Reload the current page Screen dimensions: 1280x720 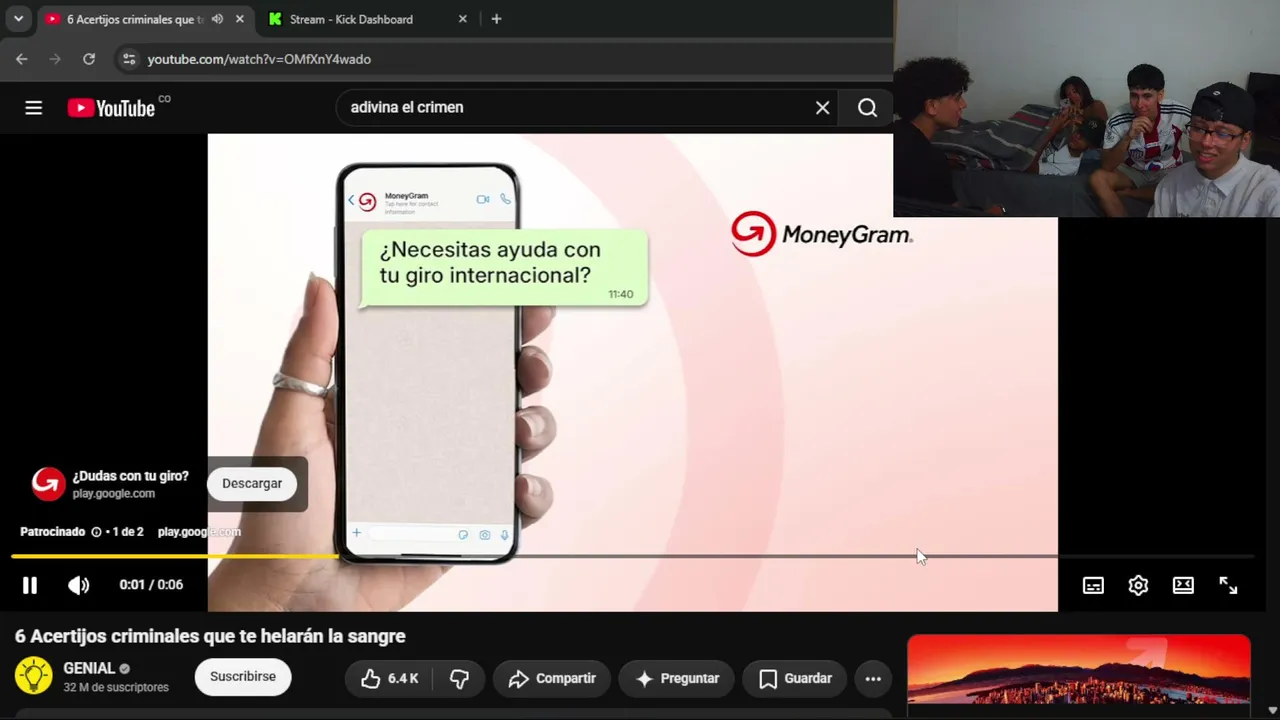89,59
